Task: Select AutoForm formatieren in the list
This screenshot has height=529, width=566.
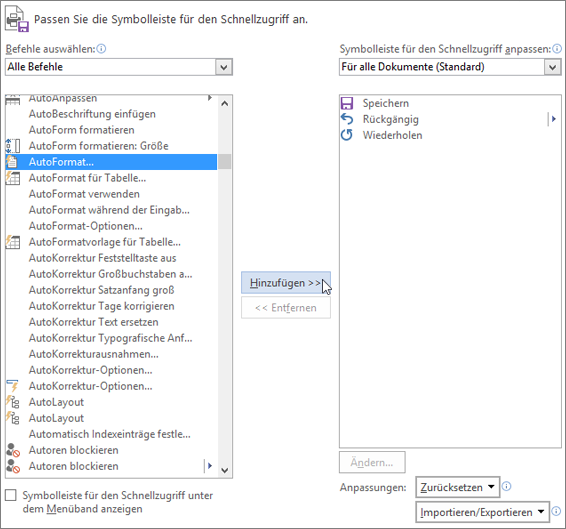Action: pos(111,130)
